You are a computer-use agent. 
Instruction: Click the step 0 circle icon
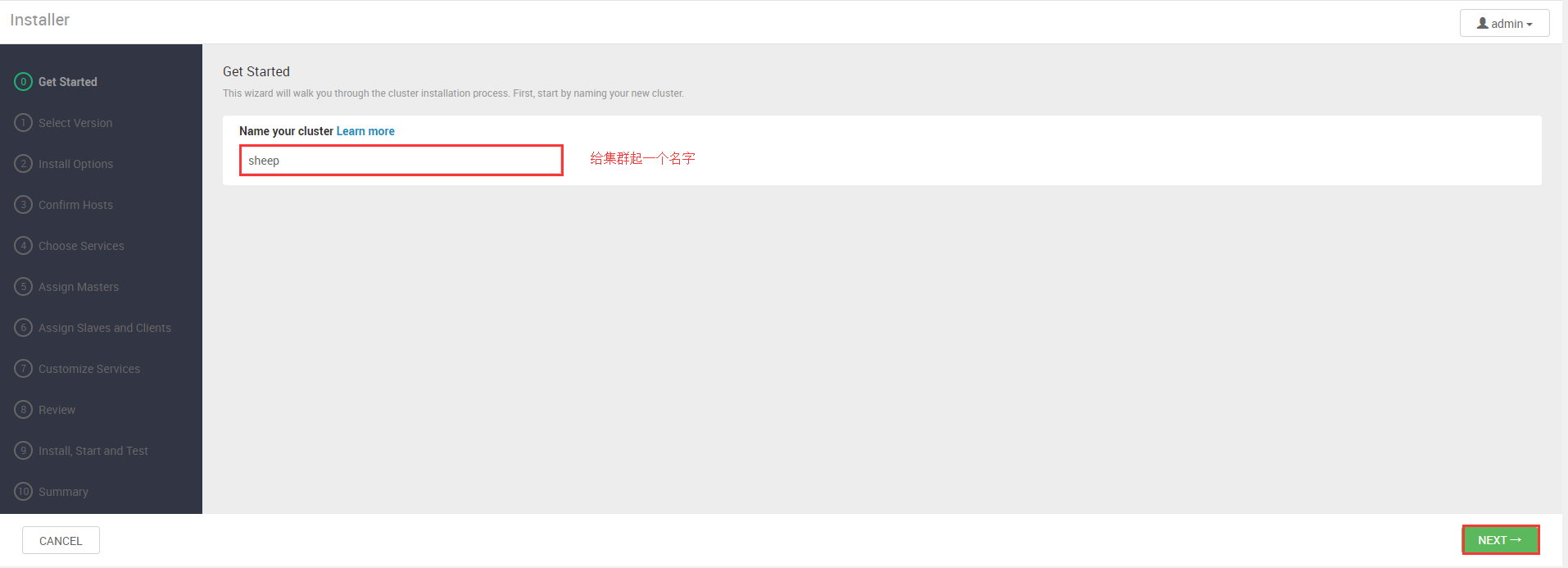(23, 81)
